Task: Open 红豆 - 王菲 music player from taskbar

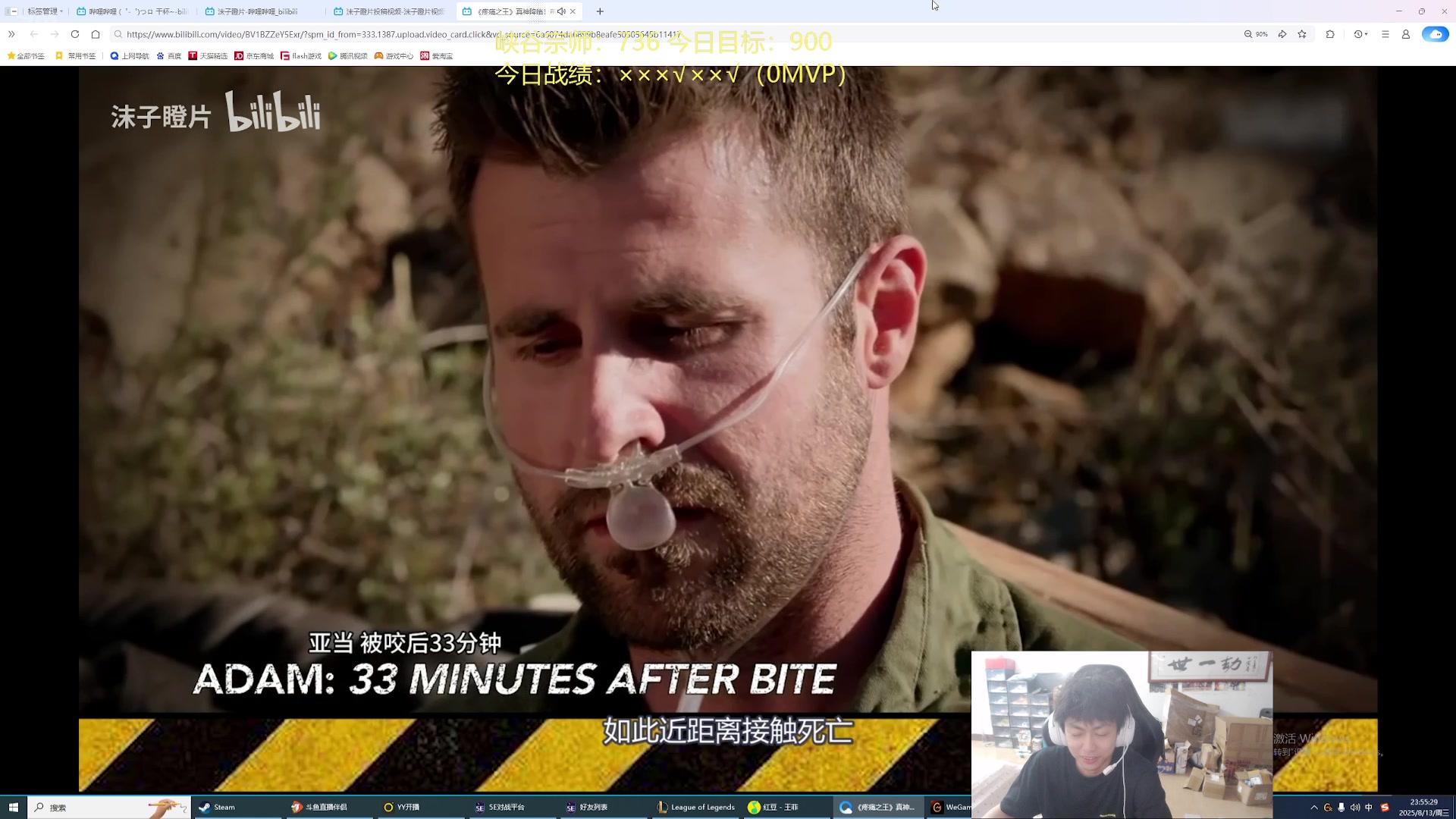Action: pos(788,807)
